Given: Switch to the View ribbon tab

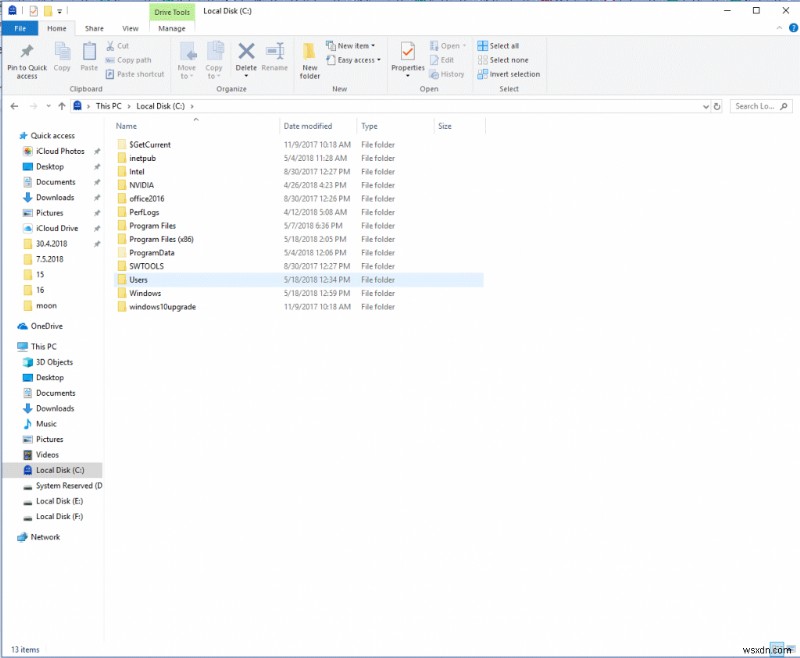Looking at the screenshot, I should (x=131, y=28).
